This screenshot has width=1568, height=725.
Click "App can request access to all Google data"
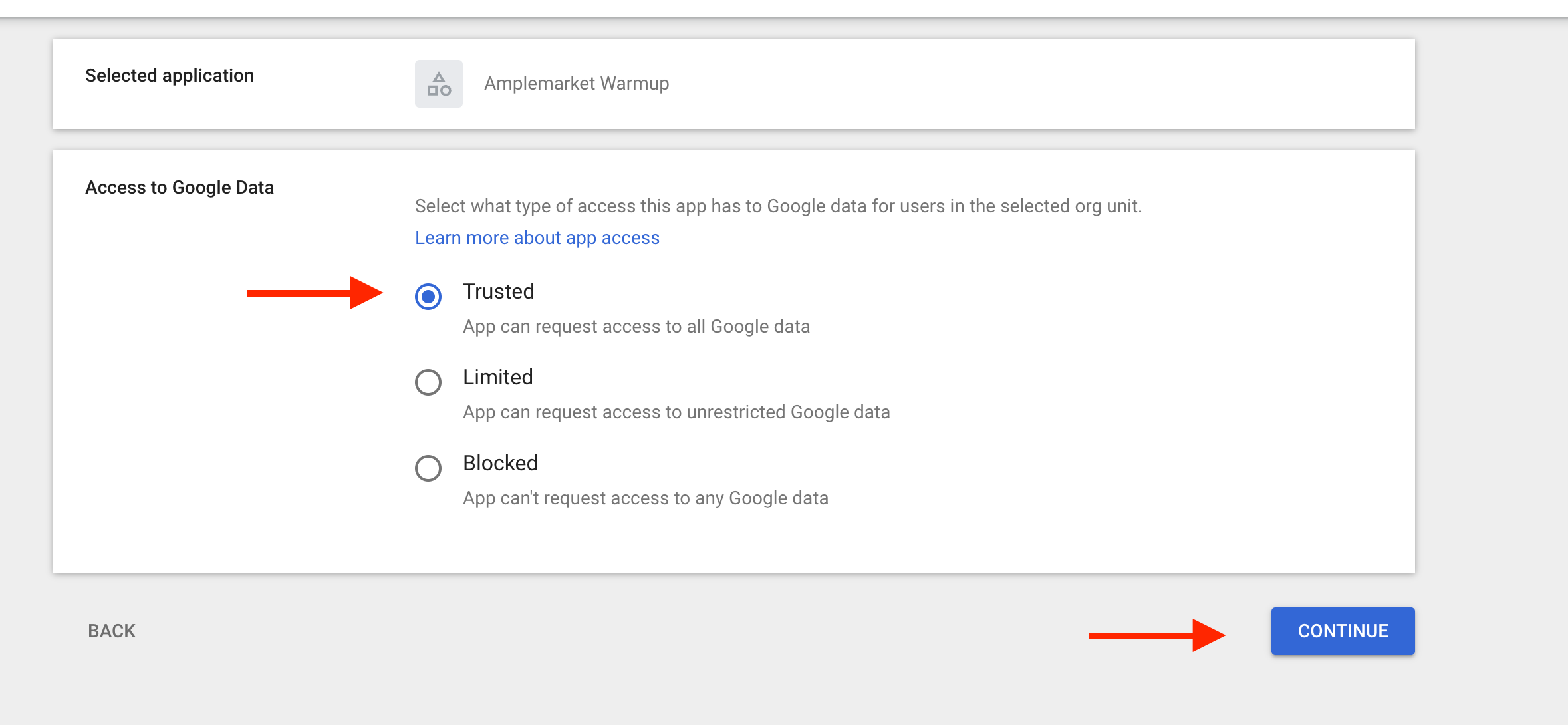636,327
